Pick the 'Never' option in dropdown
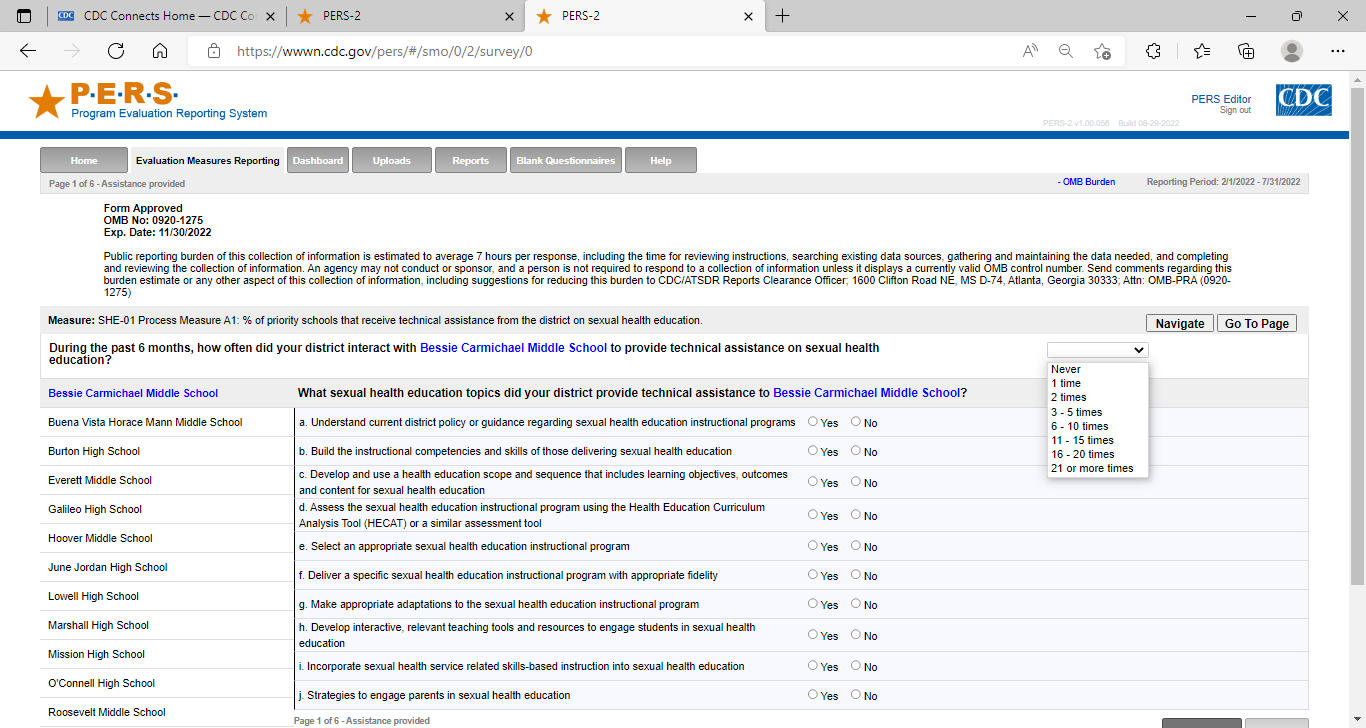Image resolution: width=1366 pixels, height=728 pixels. [x=1066, y=369]
